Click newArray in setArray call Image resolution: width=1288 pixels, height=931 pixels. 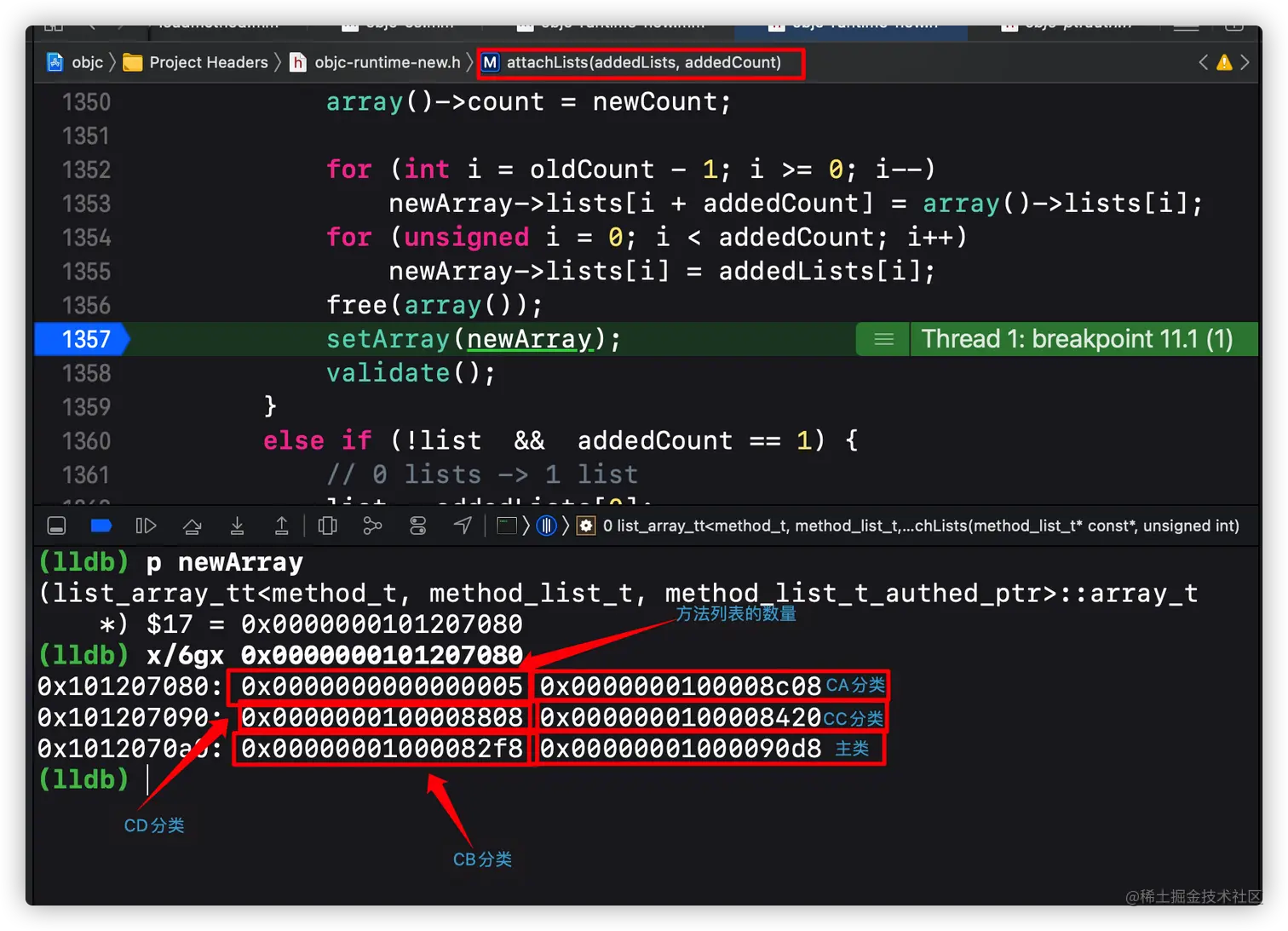pos(529,339)
